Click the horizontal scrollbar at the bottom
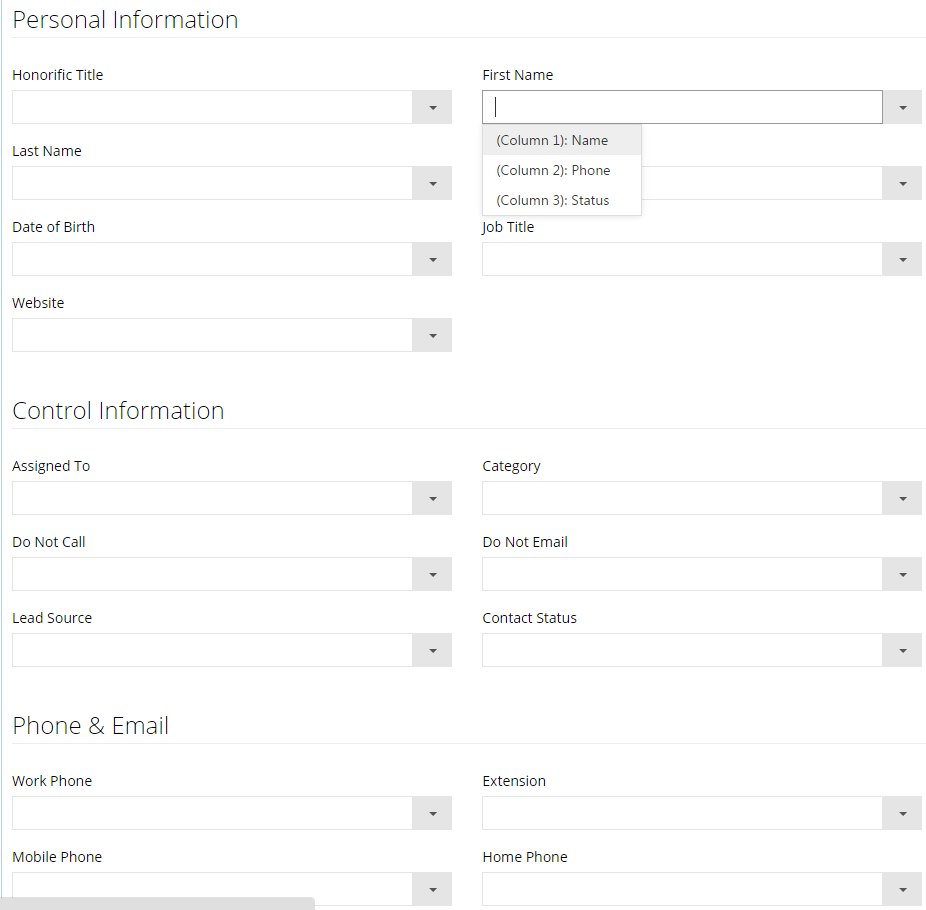 tap(157, 904)
